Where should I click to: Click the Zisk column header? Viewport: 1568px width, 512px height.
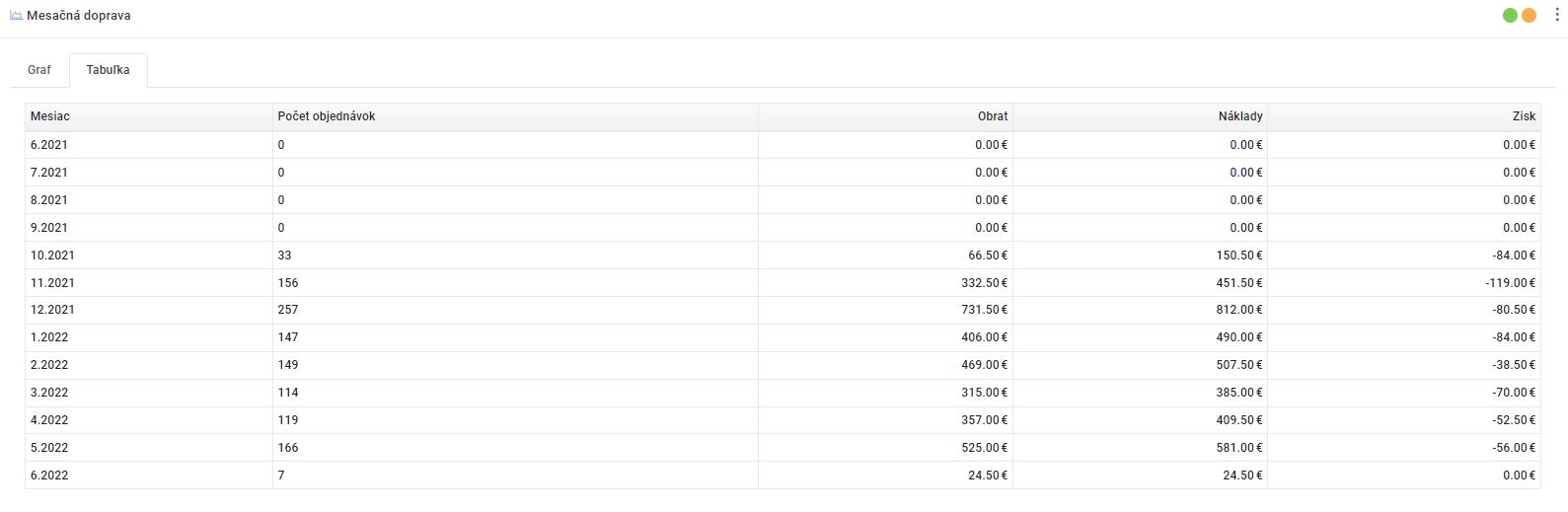pyautogui.click(x=1523, y=116)
